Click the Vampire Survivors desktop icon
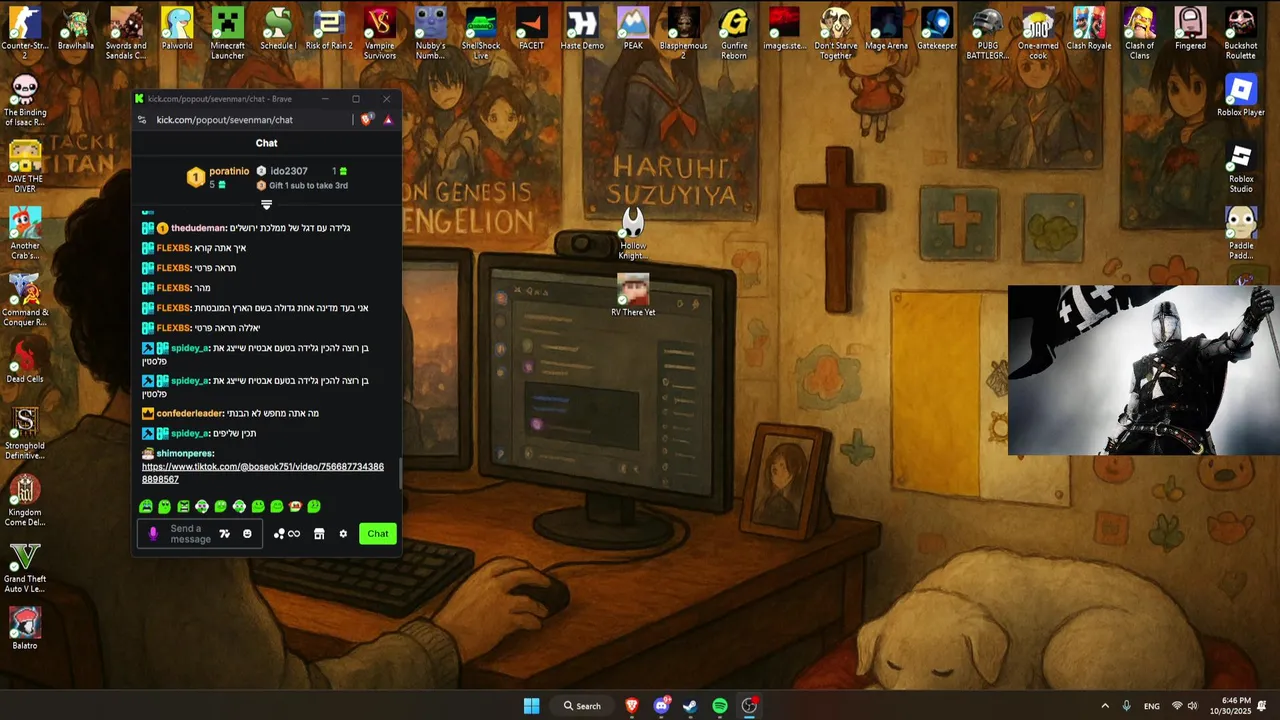The width and height of the screenshot is (1280, 720). coord(379,32)
